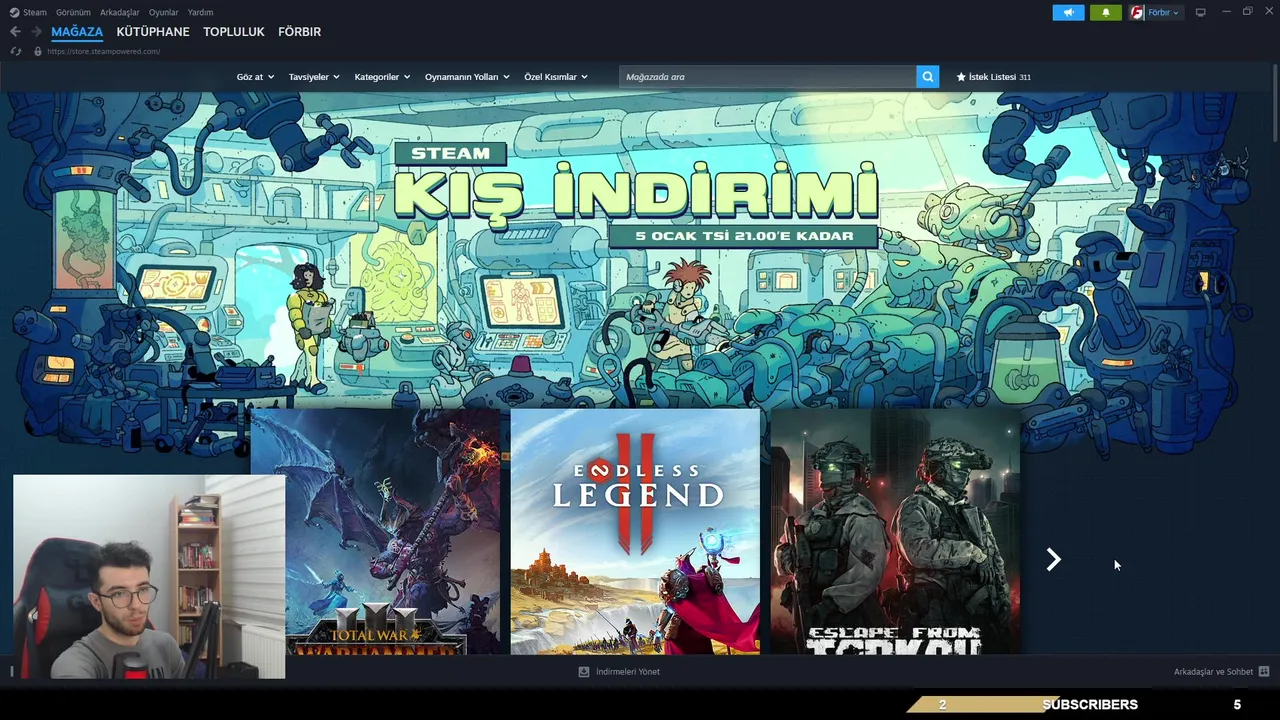
Task: Click the İndirmeleri Yönet link
Action: pyautogui.click(x=628, y=672)
